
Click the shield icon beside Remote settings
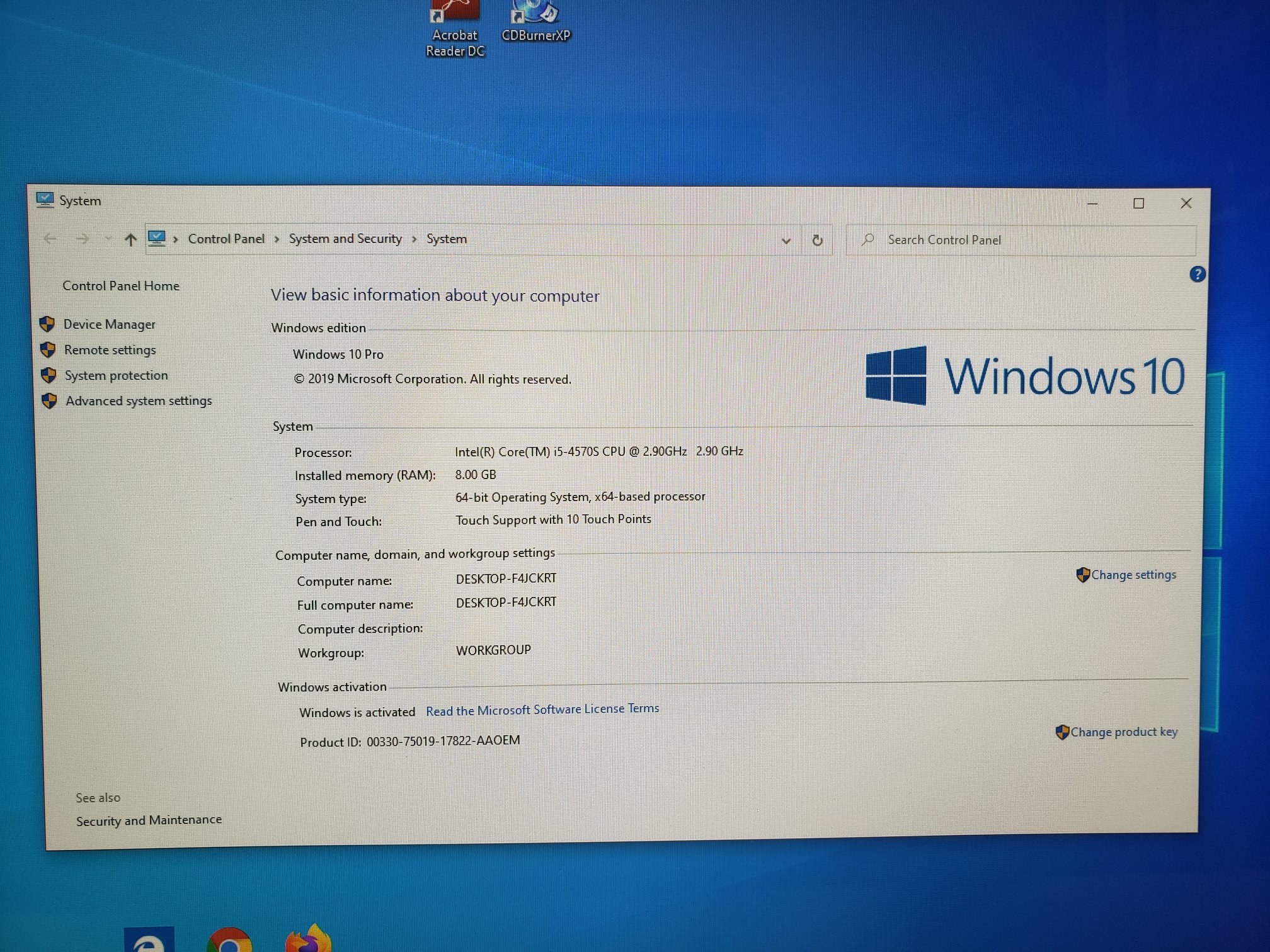[x=47, y=349]
